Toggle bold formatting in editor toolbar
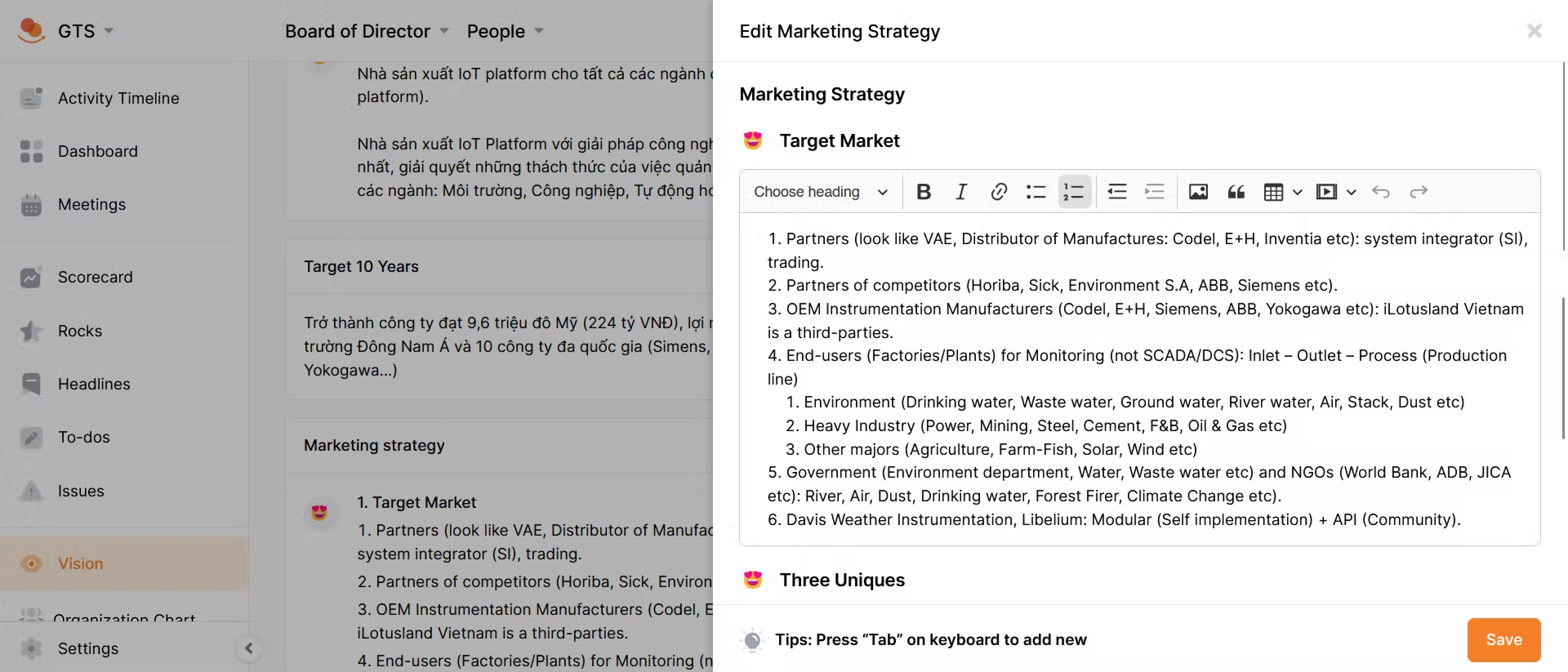This screenshot has width=1568, height=672. pyautogui.click(x=923, y=192)
